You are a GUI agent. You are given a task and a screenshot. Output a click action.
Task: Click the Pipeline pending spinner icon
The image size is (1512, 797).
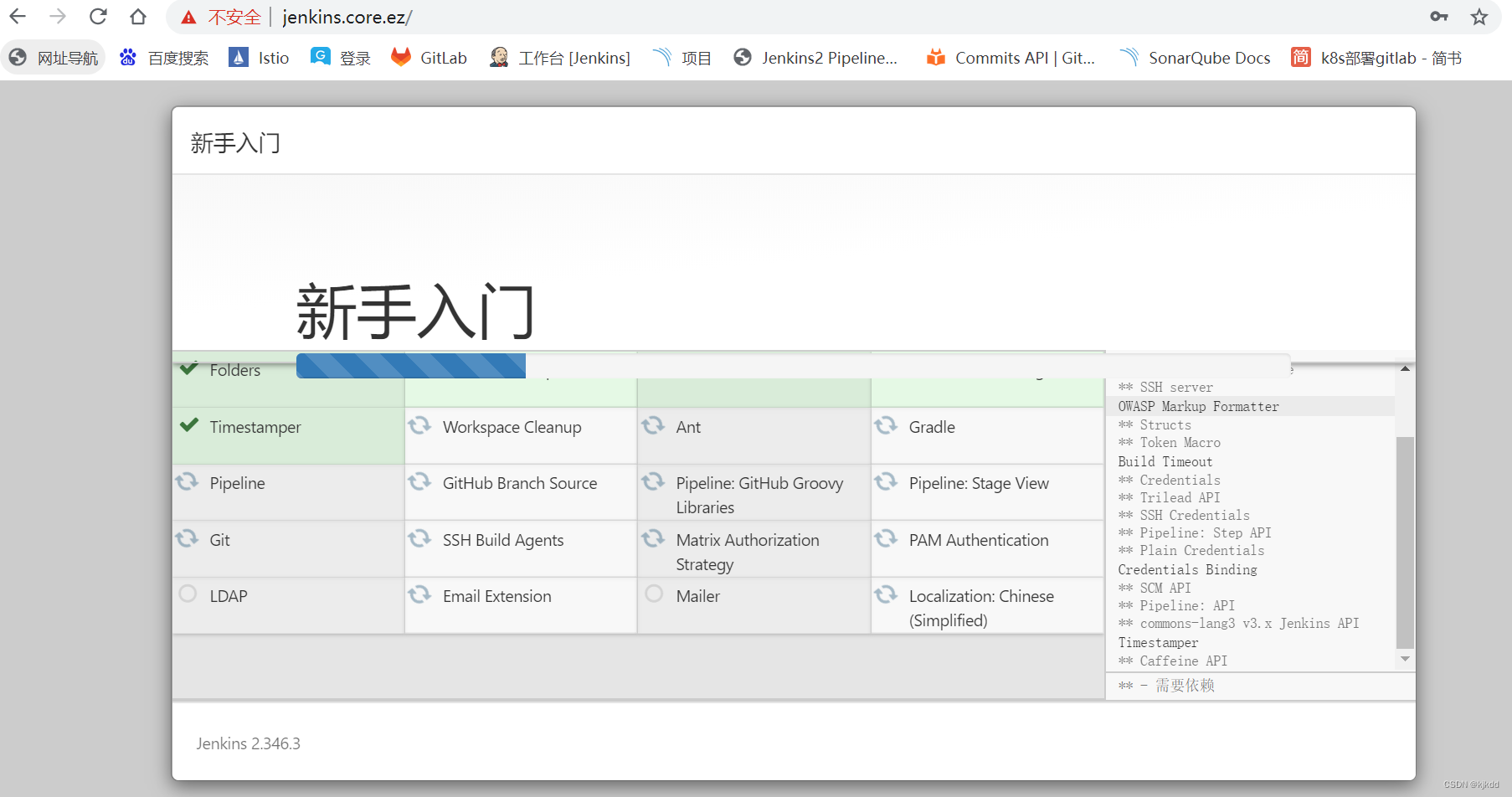click(187, 481)
